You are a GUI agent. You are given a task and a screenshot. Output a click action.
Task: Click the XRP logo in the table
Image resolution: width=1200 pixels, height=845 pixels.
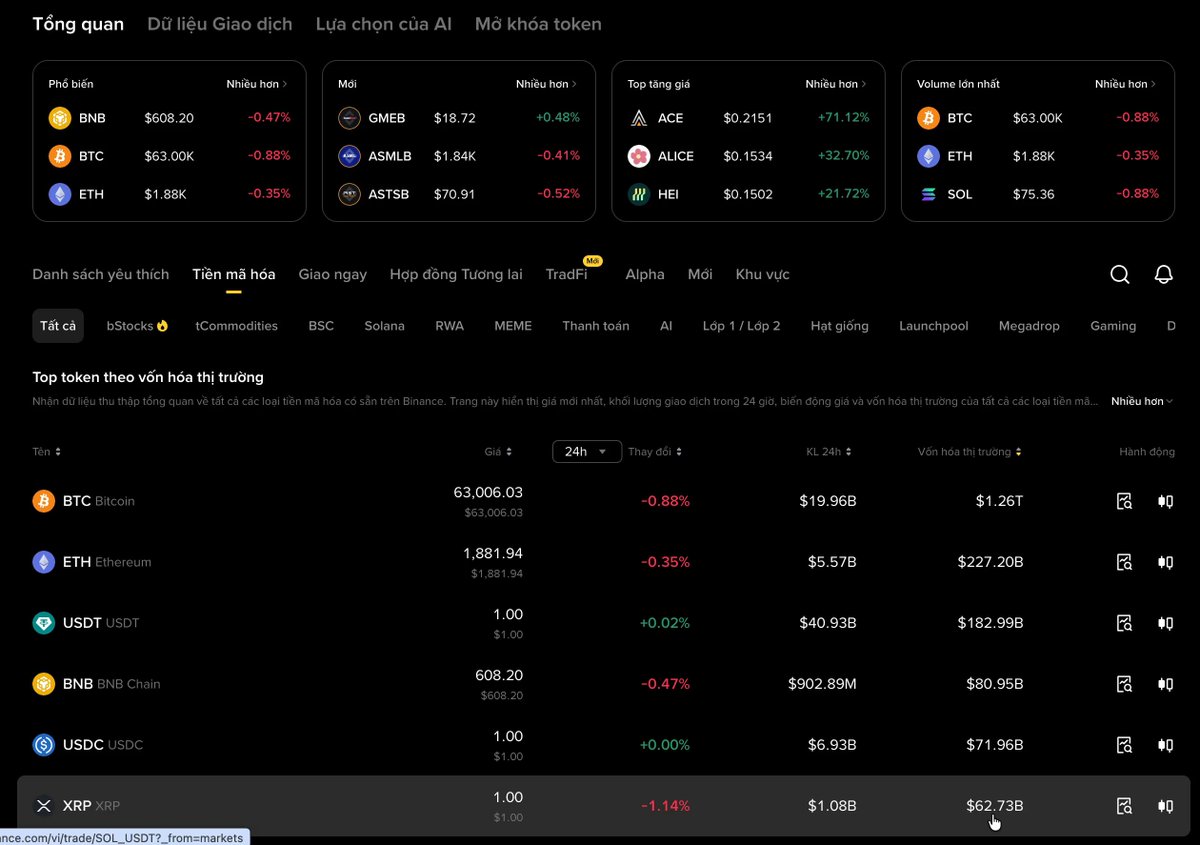(x=44, y=806)
